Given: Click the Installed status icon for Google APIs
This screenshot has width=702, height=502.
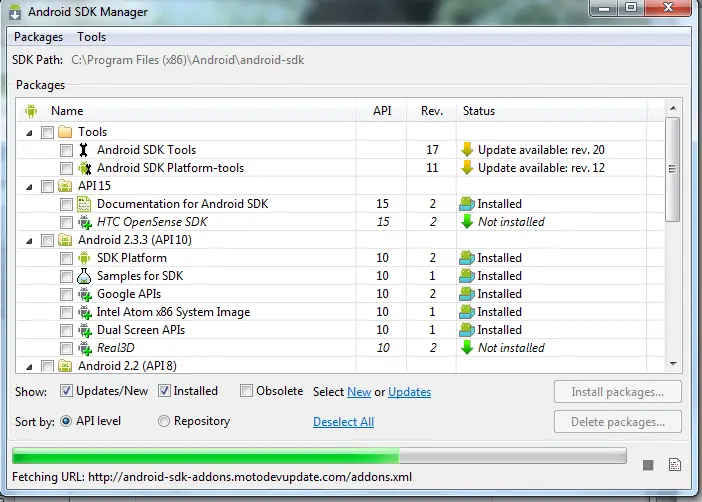Looking at the screenshot, I should (467, 294).
